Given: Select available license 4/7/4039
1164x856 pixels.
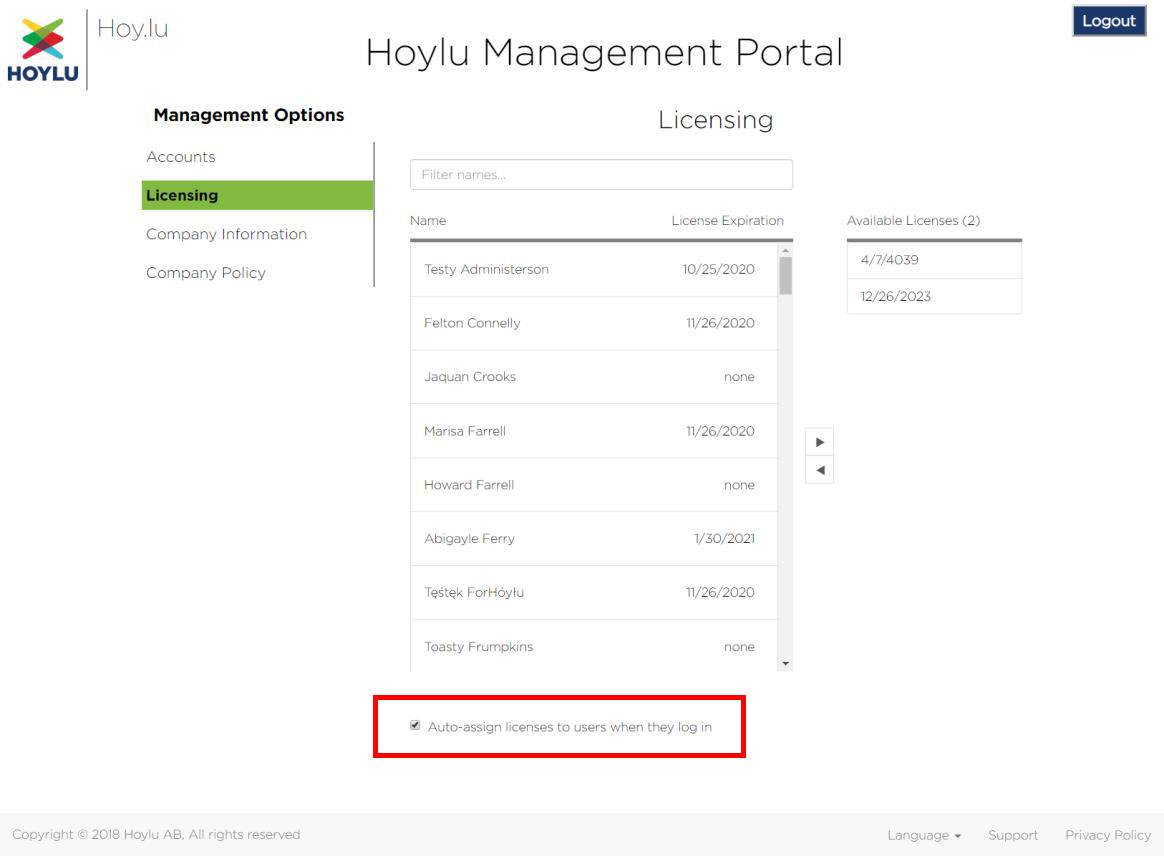Looking at the screenshot, I should tap(934, 260).
